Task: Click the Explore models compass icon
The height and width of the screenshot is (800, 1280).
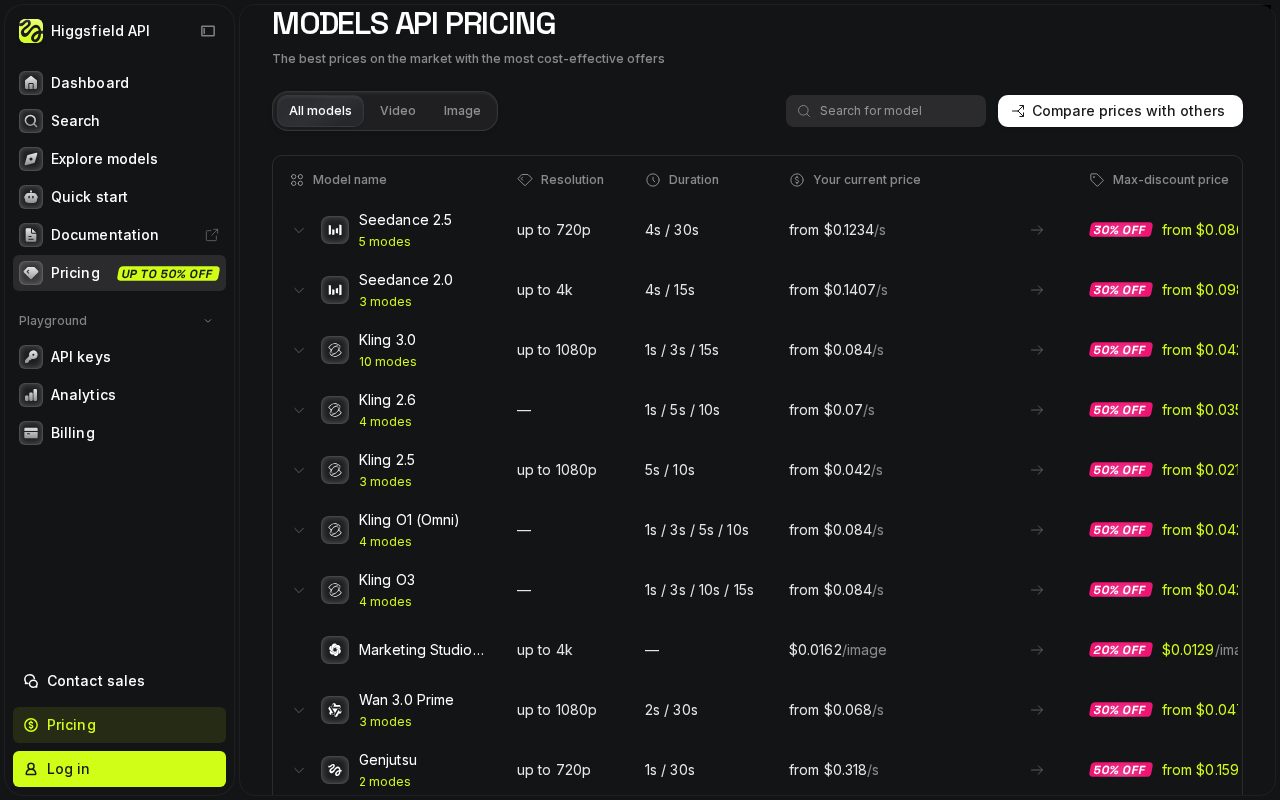Action: click(31, 159)
